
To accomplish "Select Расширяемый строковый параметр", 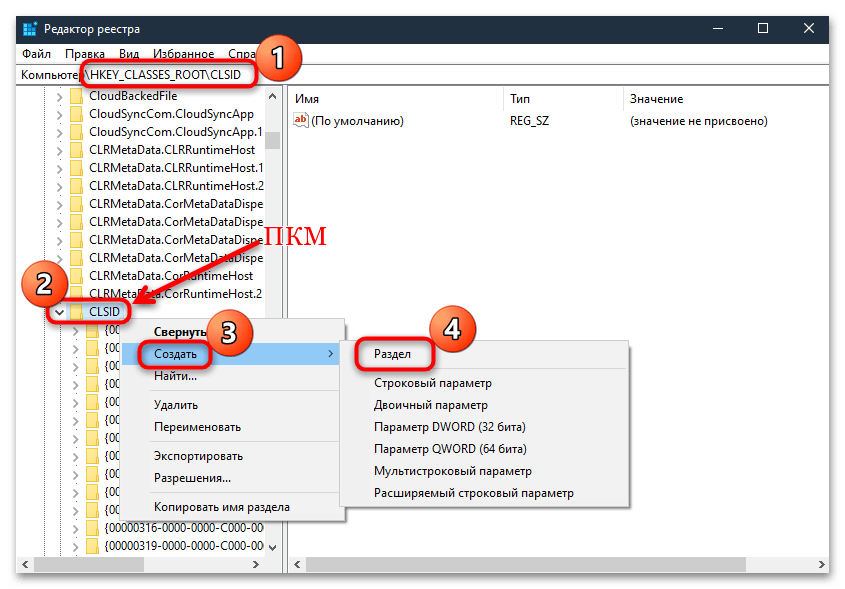I will pos(474,493).
